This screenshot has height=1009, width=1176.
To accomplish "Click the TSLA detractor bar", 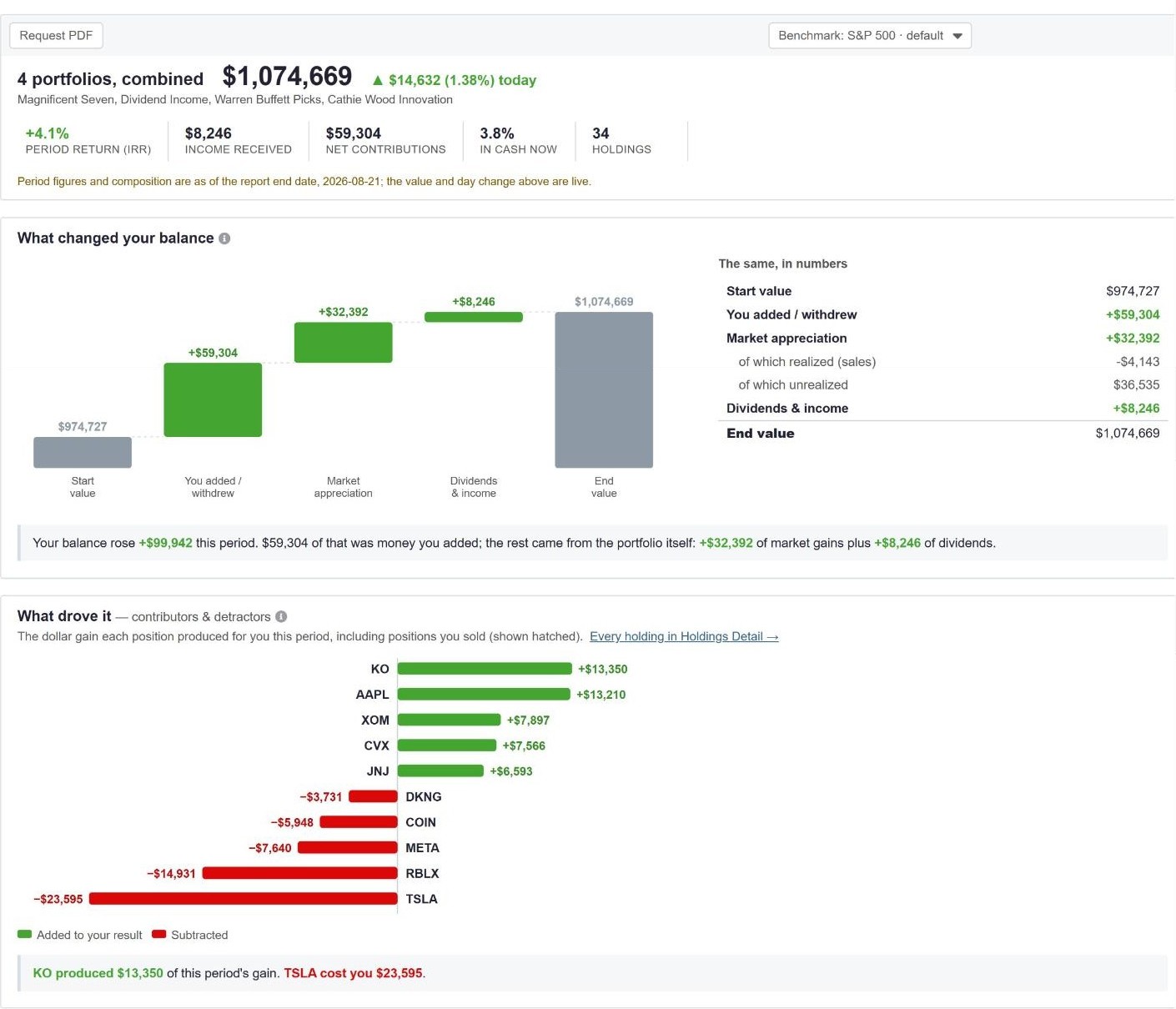I will pyautogui.click(x=243, y=898).
